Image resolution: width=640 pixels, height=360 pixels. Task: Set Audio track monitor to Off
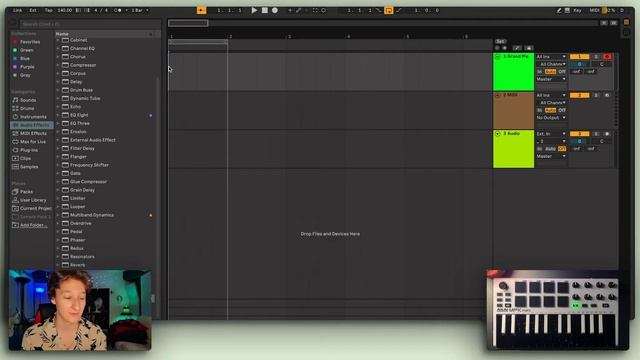(x=562, y=149)
